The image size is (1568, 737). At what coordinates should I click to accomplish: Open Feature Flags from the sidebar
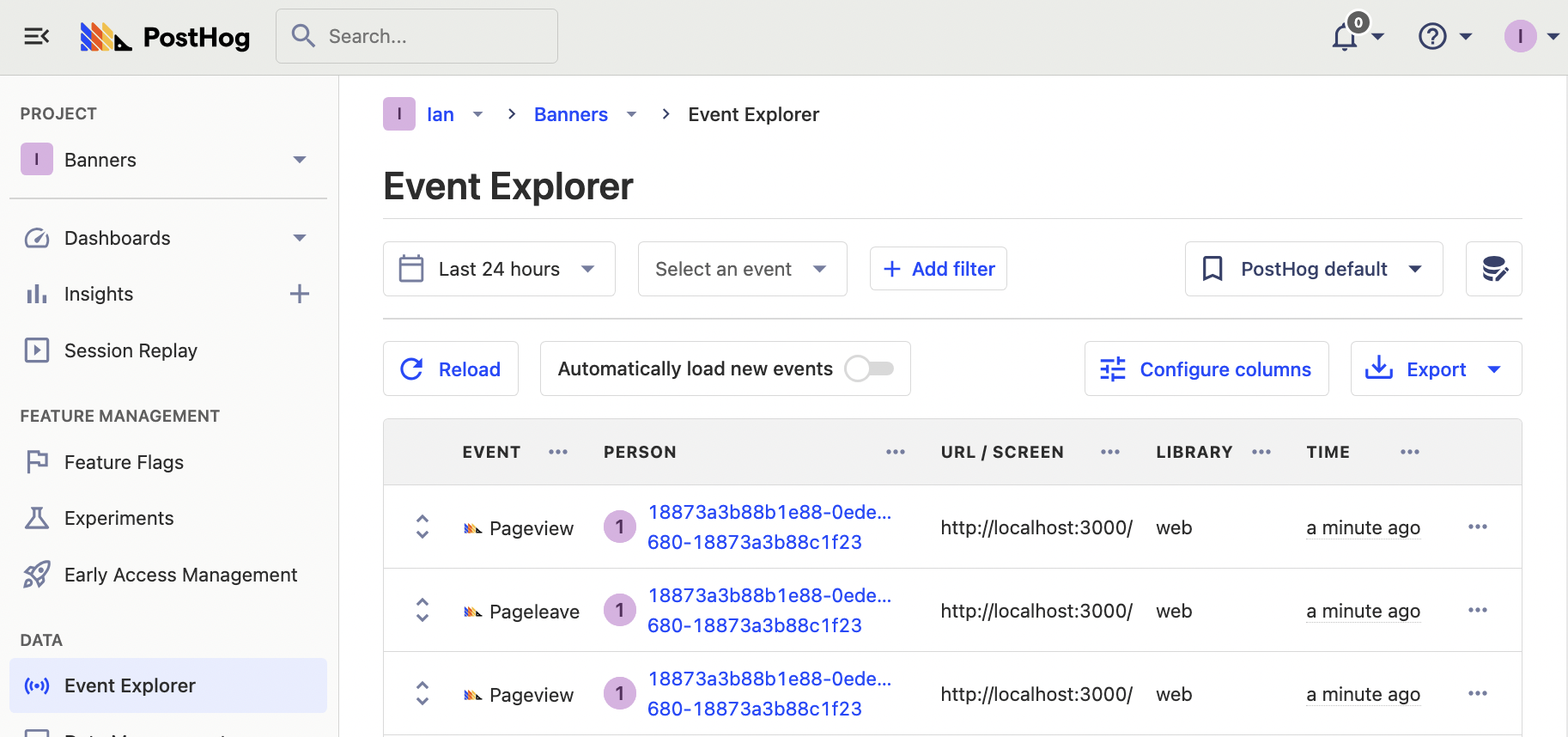(x=124, y=462)
